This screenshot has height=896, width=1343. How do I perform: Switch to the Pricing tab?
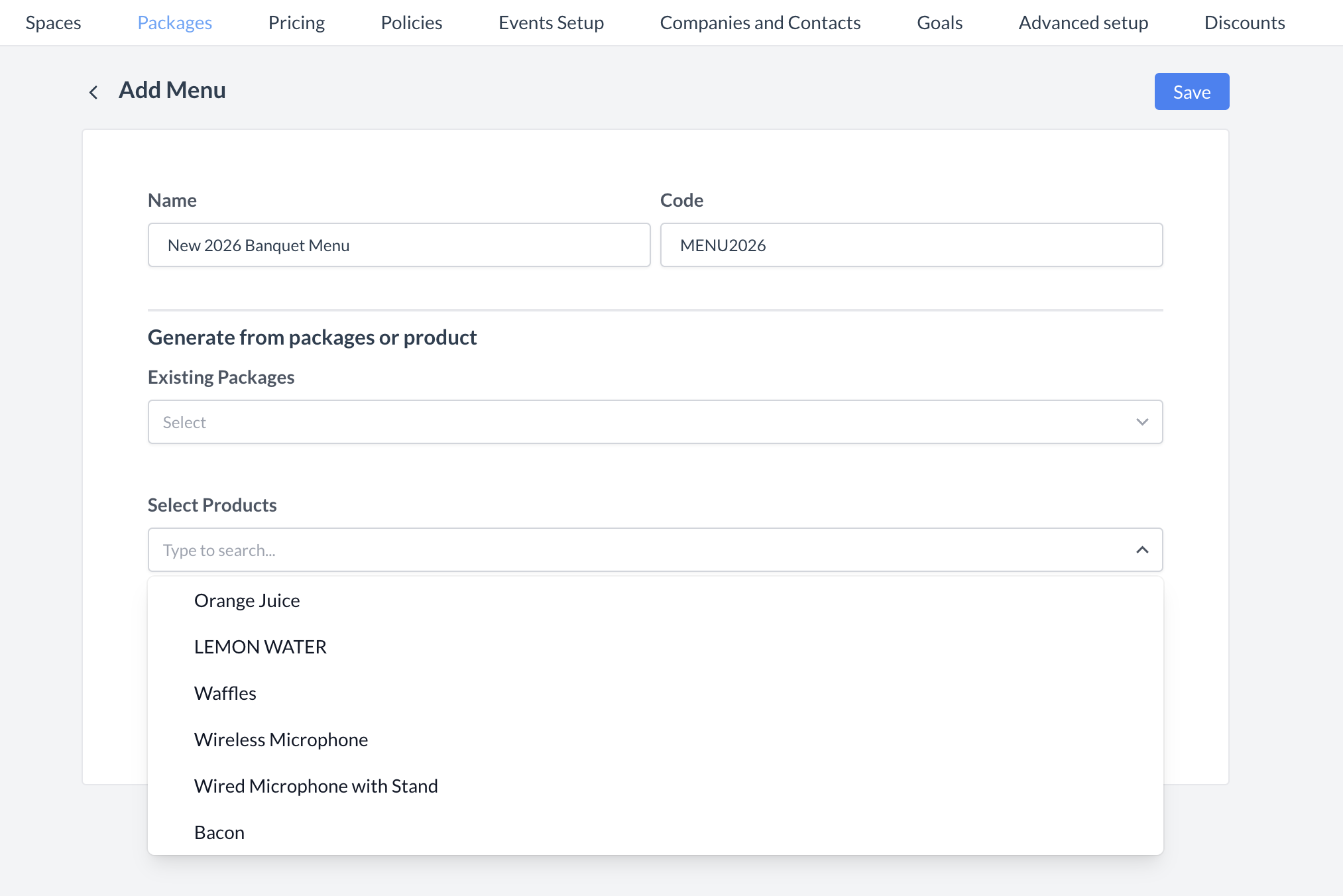[x=296, y=22]
